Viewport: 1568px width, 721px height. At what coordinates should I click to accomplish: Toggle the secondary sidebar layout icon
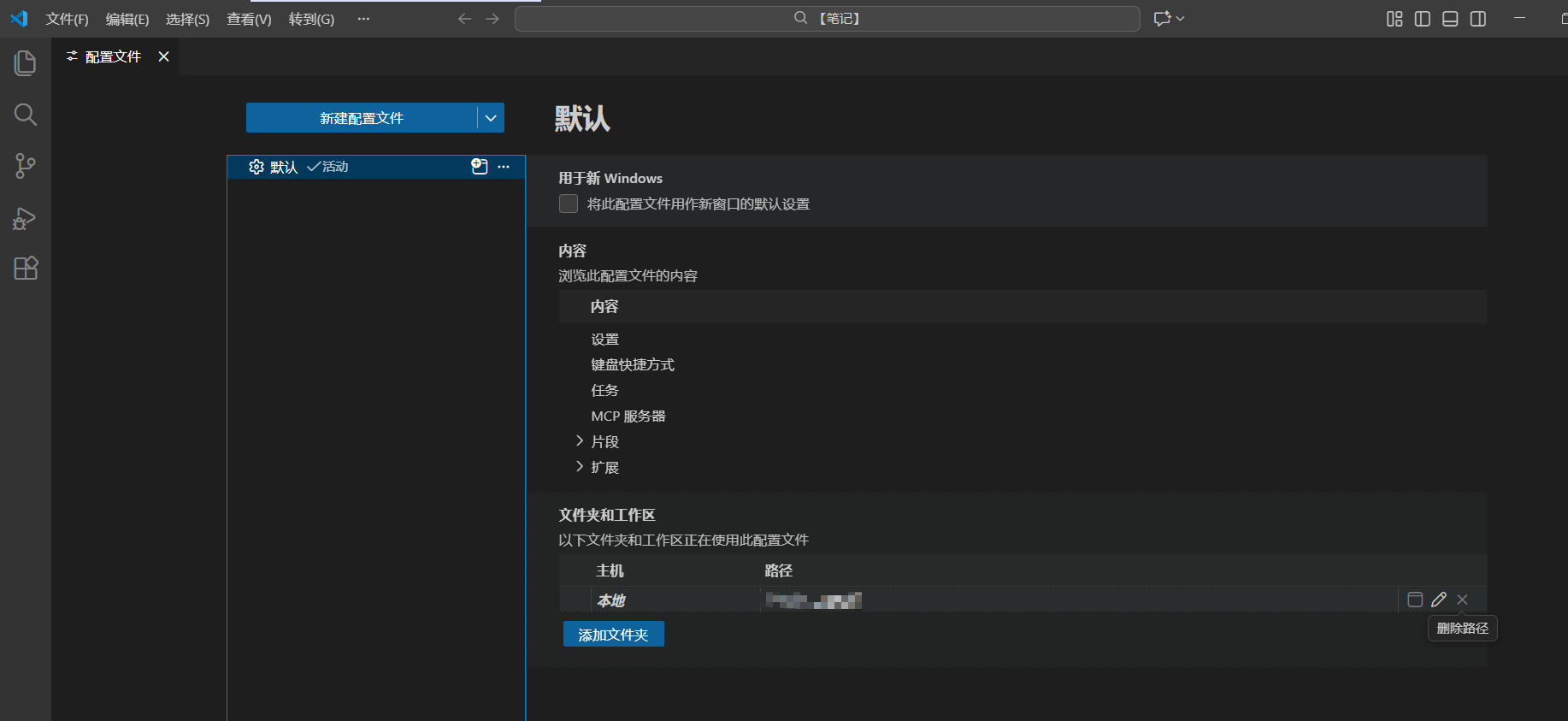coord(1478,19)
